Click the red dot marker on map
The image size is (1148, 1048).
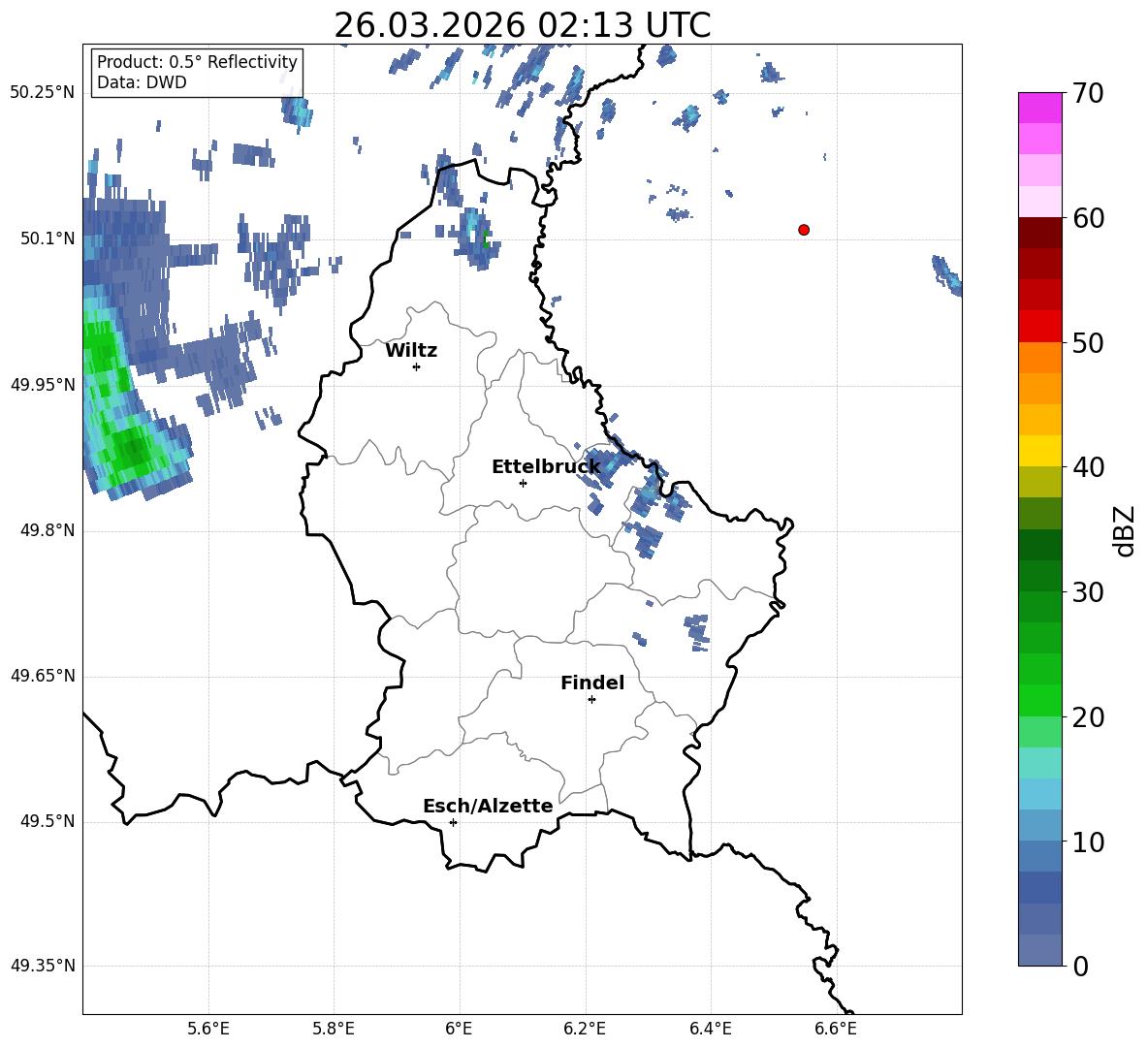point(803,230)
